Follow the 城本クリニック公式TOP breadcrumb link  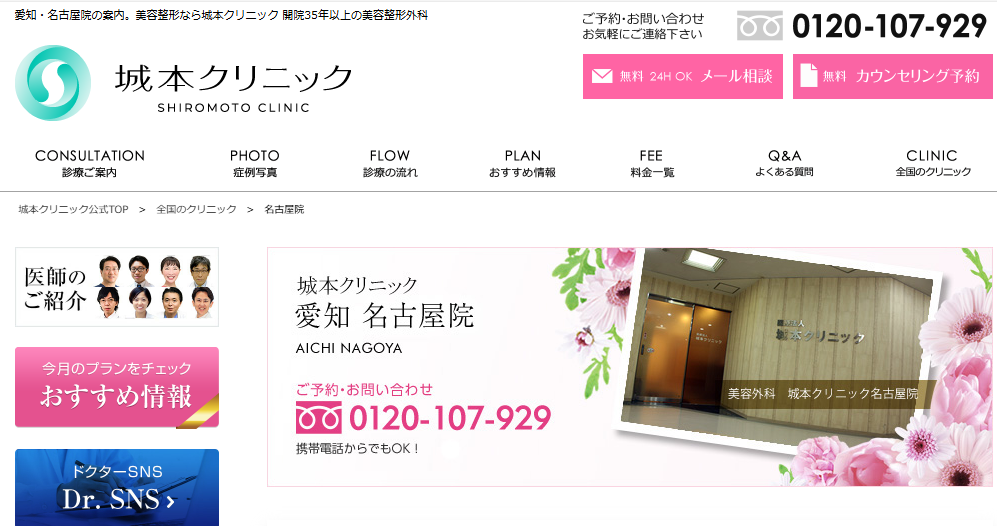[73, 209]
